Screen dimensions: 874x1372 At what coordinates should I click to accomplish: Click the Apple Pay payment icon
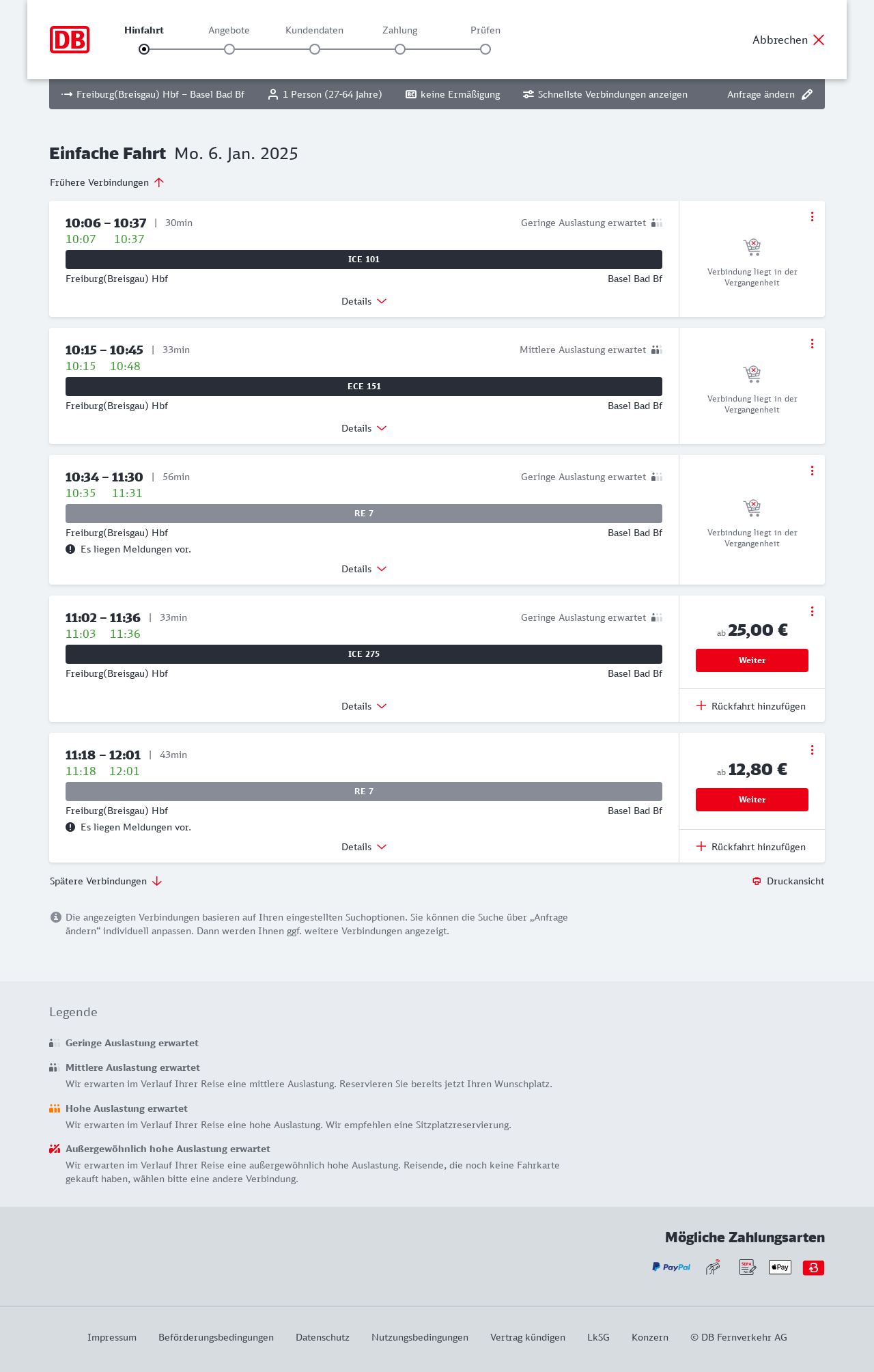click(780, 1267)
